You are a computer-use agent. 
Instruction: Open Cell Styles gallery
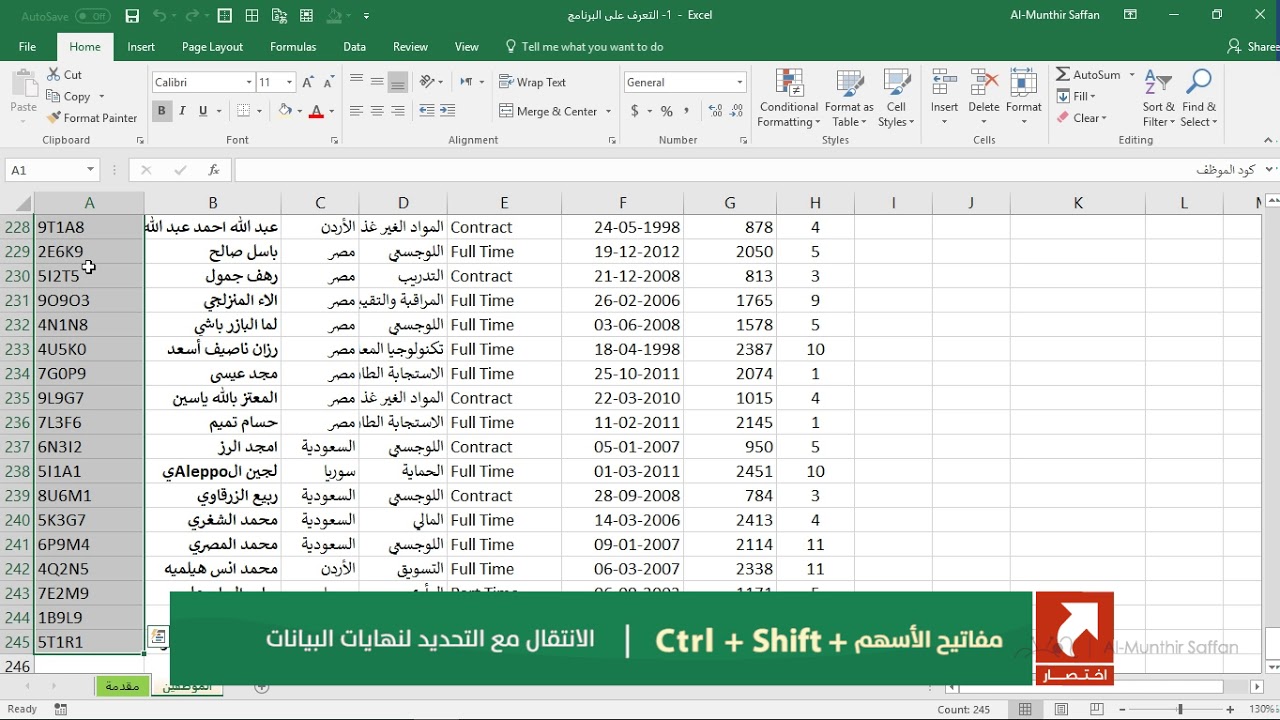(896, 98)
